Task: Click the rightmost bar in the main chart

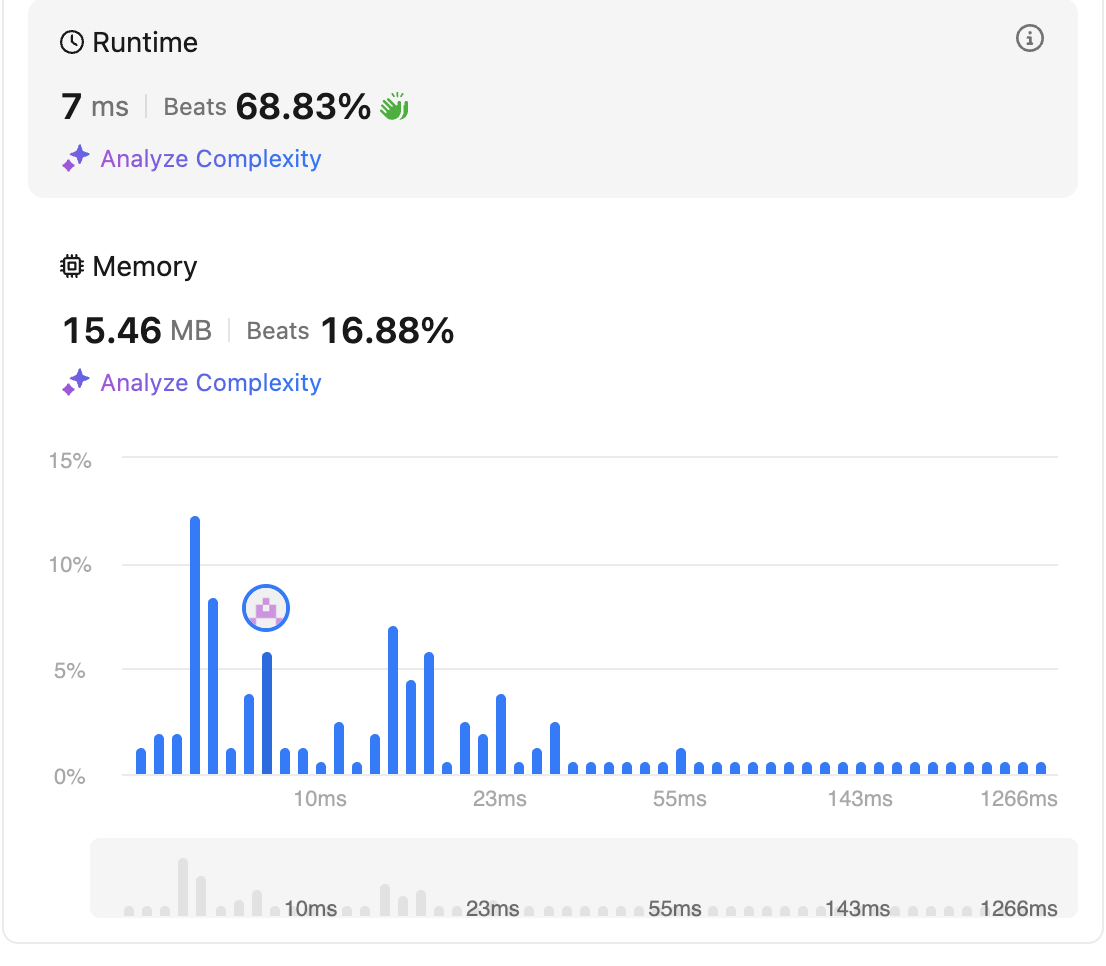Action: coord(1041,768)
